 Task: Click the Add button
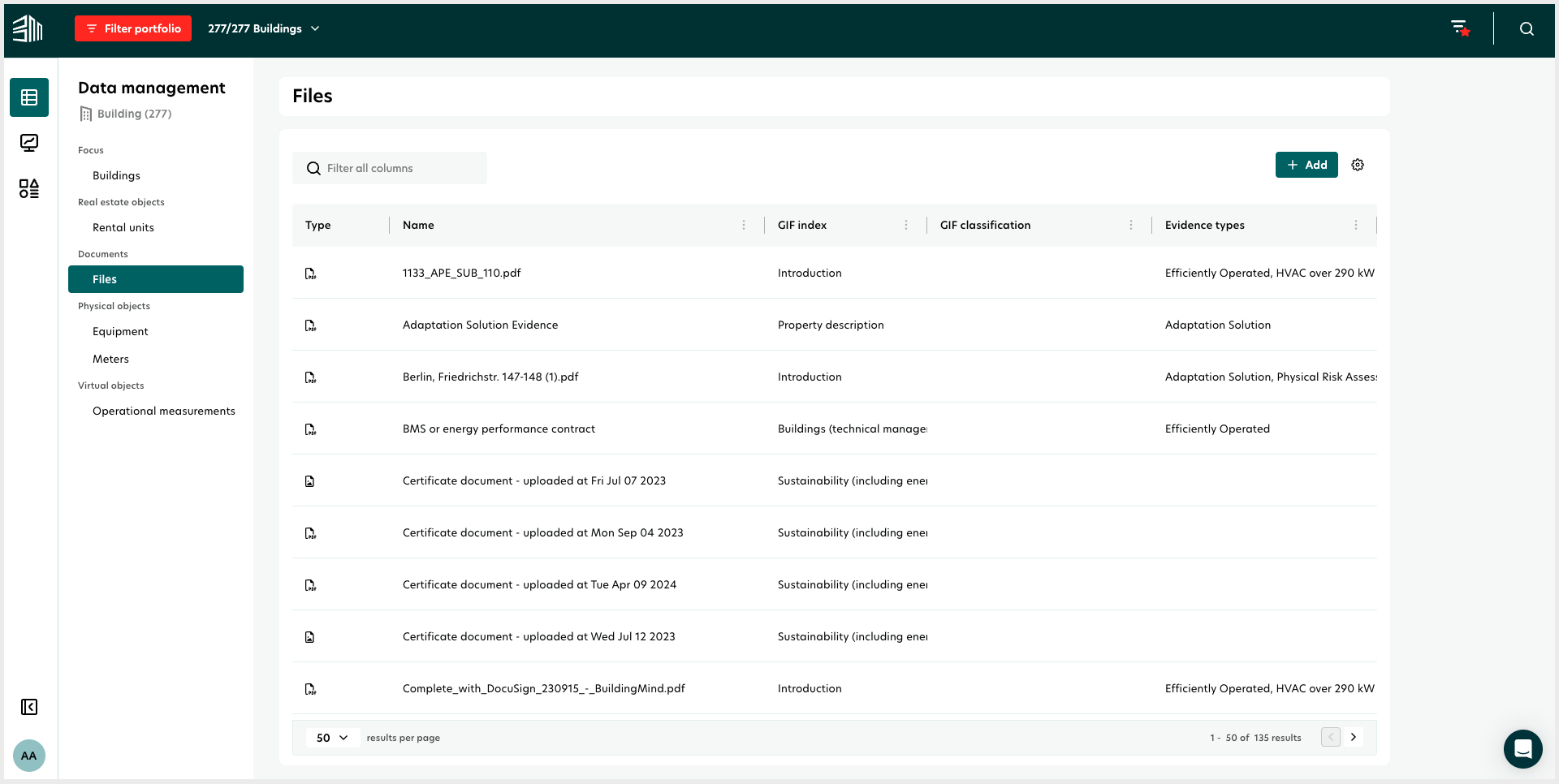(x=1306, y=165)
